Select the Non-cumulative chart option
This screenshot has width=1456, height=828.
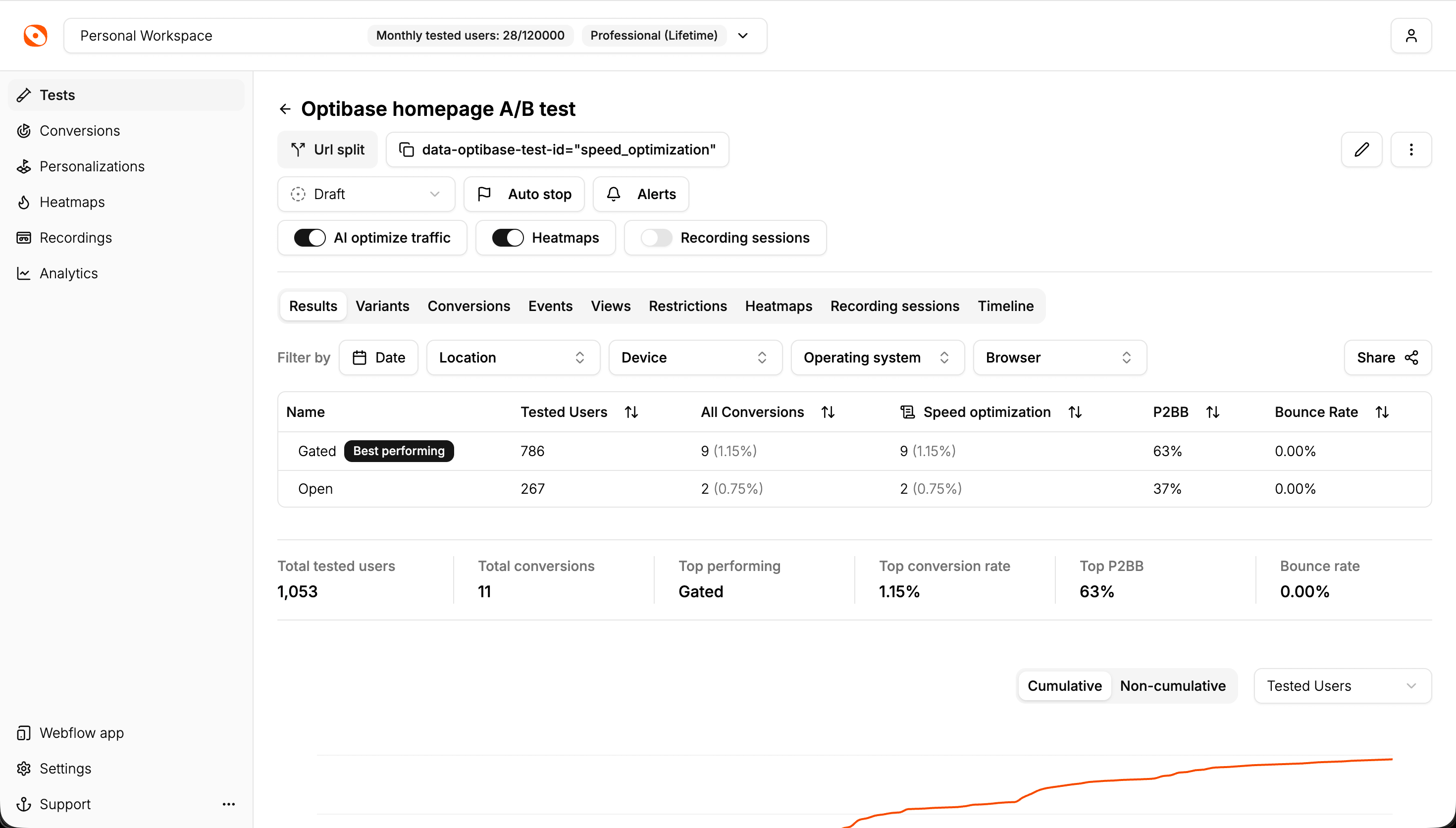pos(1172,686)
